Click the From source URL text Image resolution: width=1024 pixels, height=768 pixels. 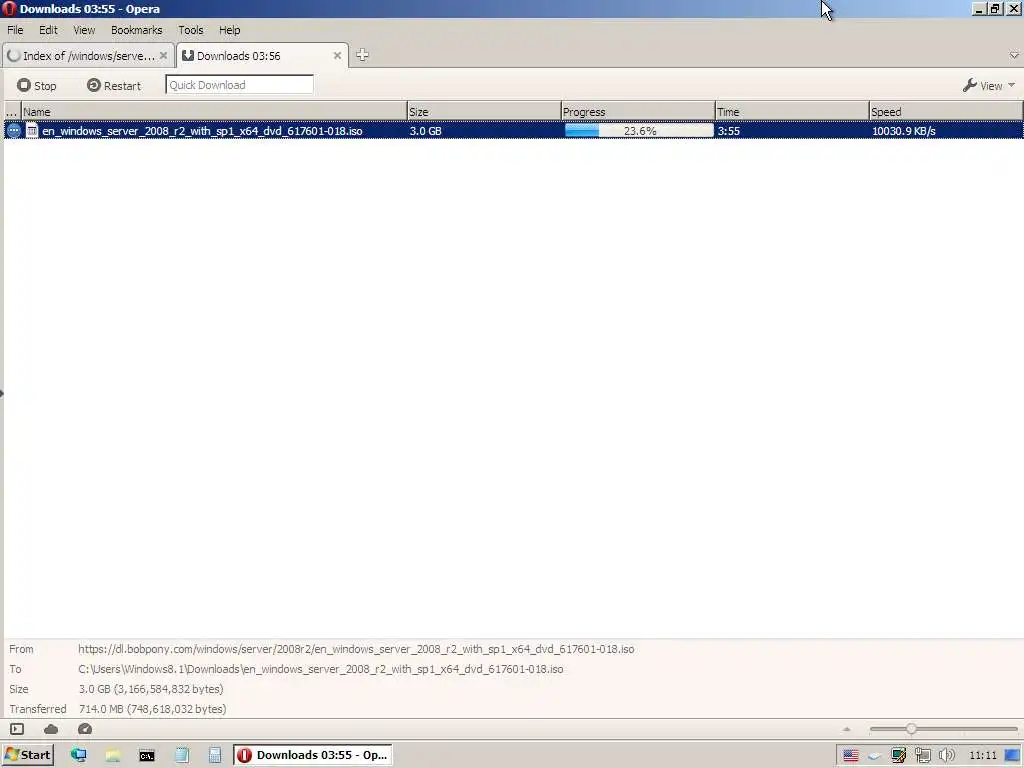tap(356, 649)
